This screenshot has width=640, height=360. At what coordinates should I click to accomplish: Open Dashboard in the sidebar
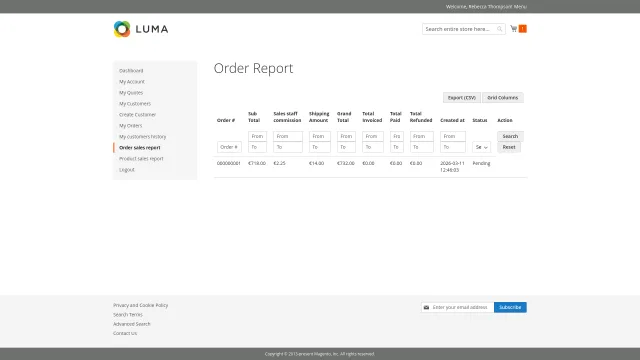point(131,71)
